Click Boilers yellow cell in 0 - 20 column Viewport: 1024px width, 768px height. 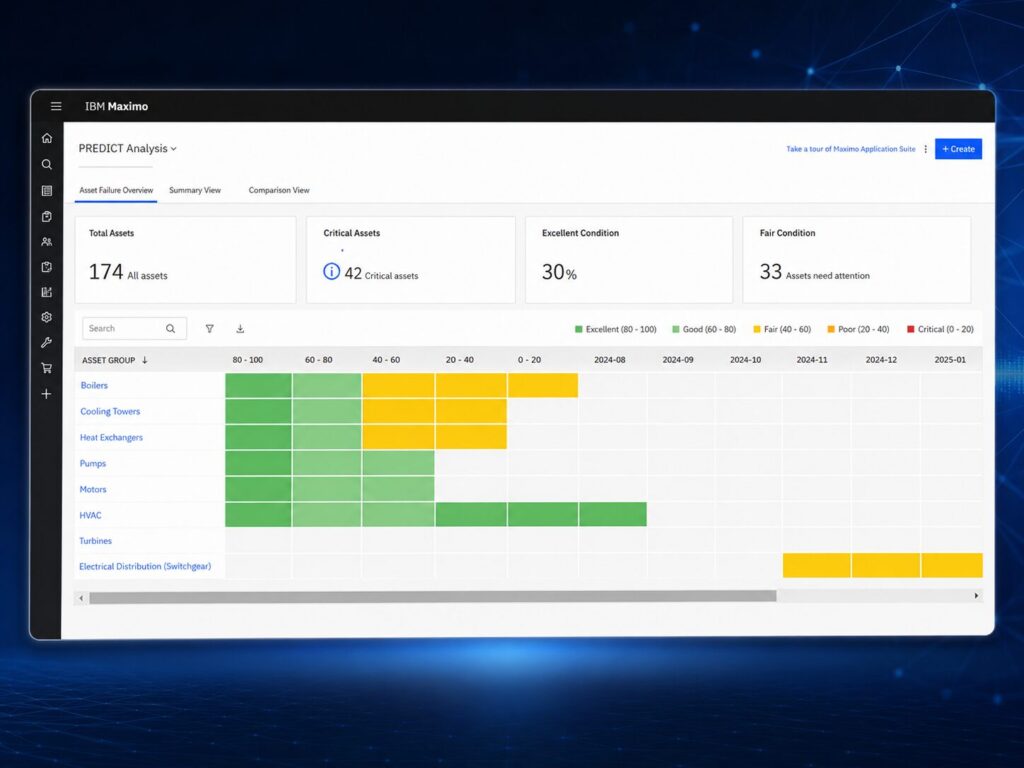click(543, 385)
